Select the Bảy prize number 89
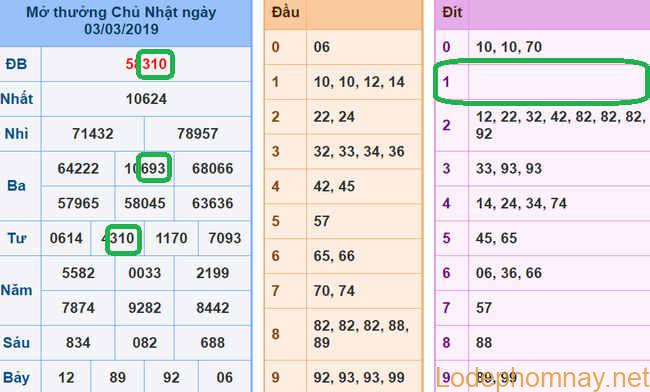Screen dimensions: 650x392 click(x=118, y=377)
